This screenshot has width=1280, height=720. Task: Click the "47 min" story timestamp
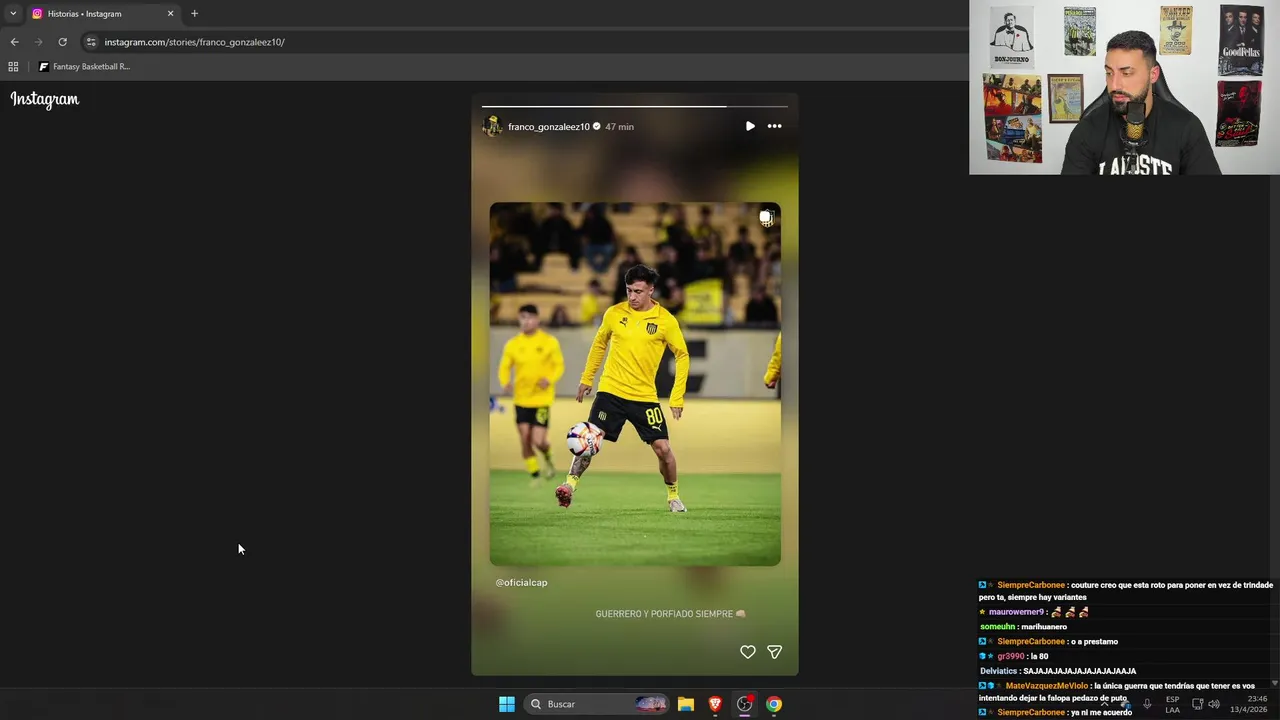[x=619, y=127]
